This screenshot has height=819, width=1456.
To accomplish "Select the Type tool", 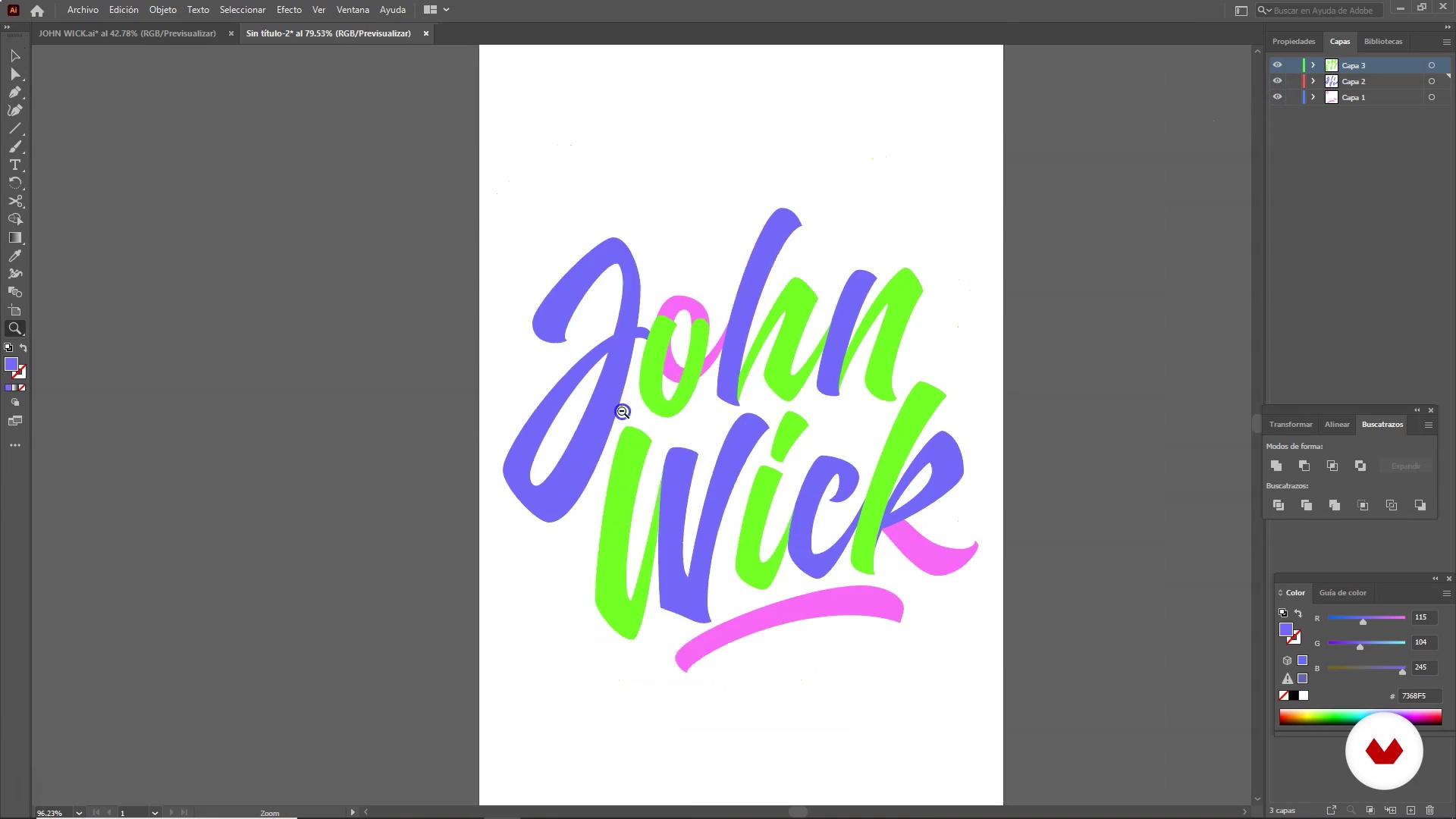I will click(x=15, y=165).
